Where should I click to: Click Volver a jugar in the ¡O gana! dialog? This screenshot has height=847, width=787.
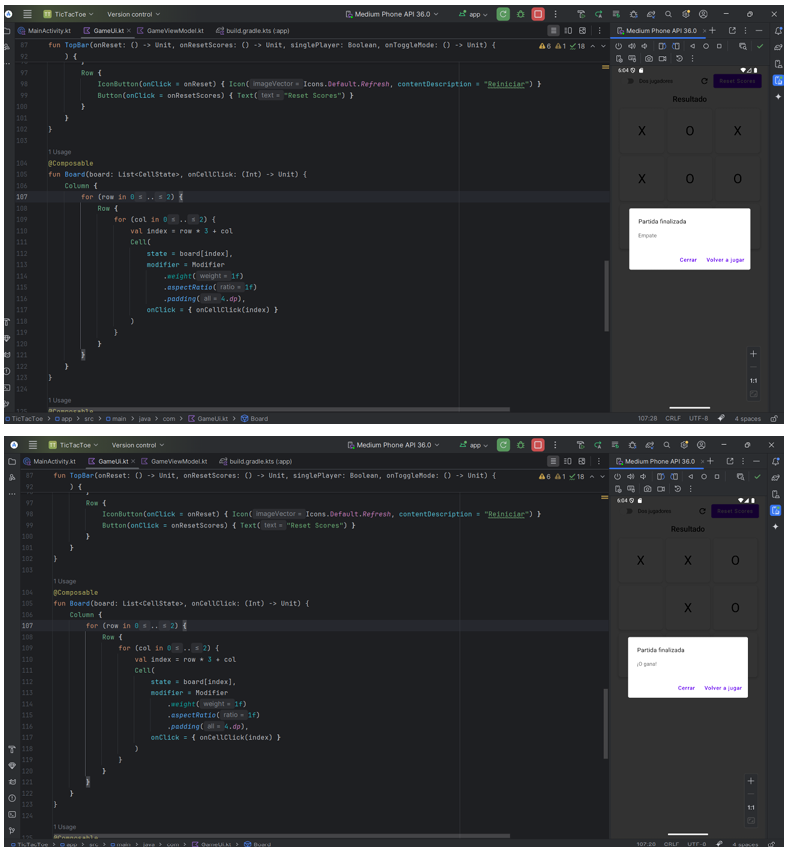(x=723, y=688)
